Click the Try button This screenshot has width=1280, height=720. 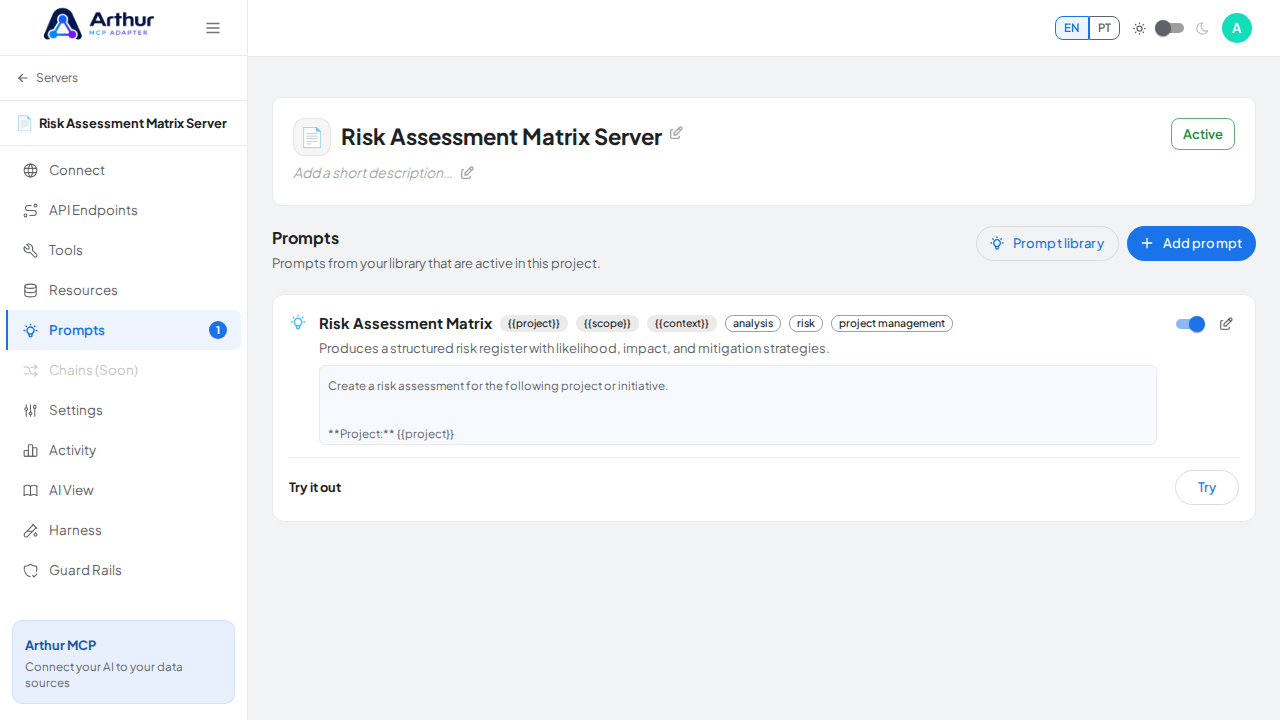[1207, 488]
